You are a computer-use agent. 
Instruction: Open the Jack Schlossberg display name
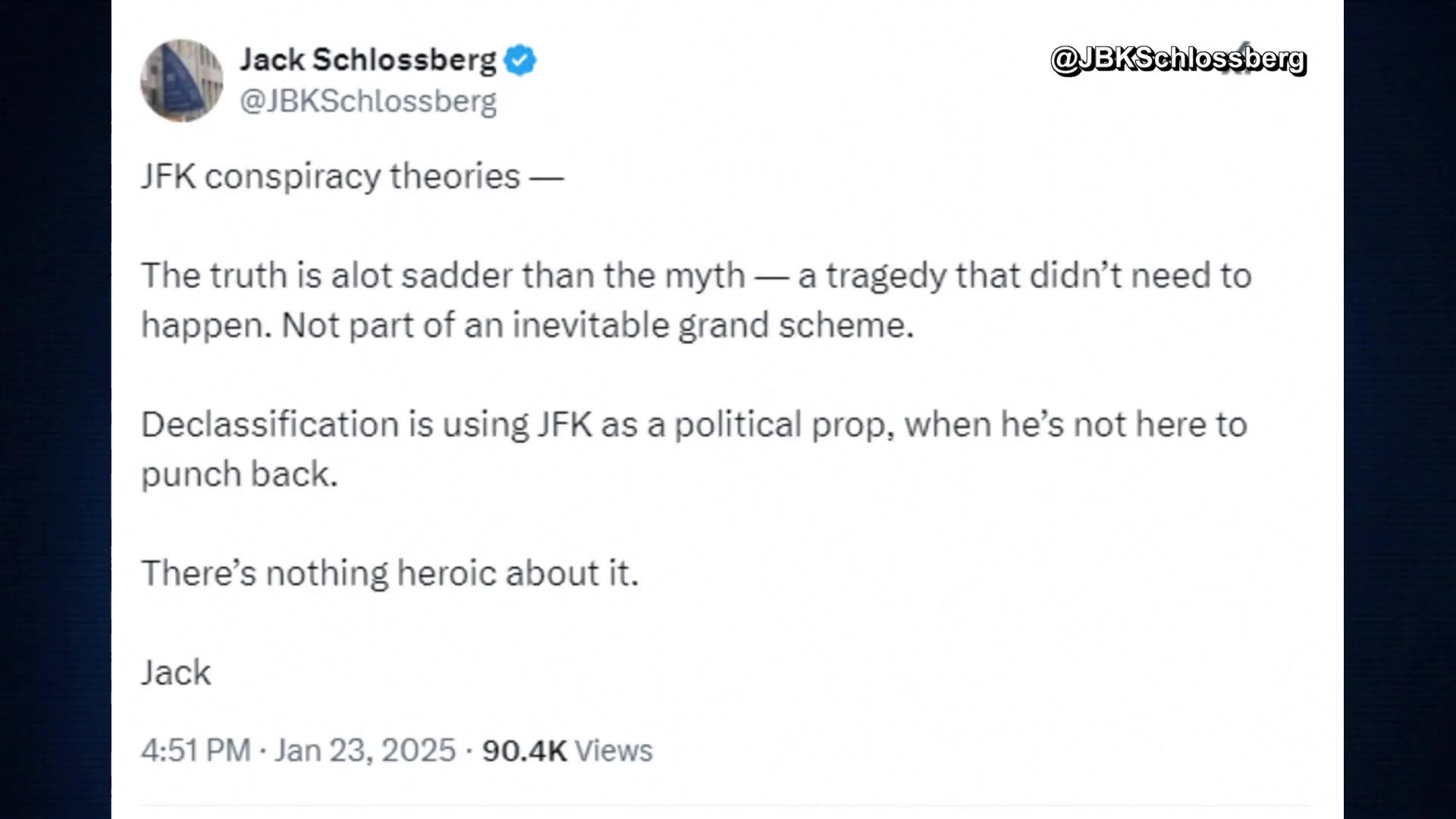pos(368,59)
